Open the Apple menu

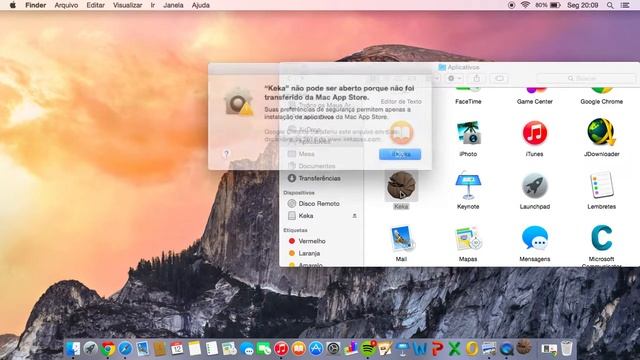click(x=12, y=5)
